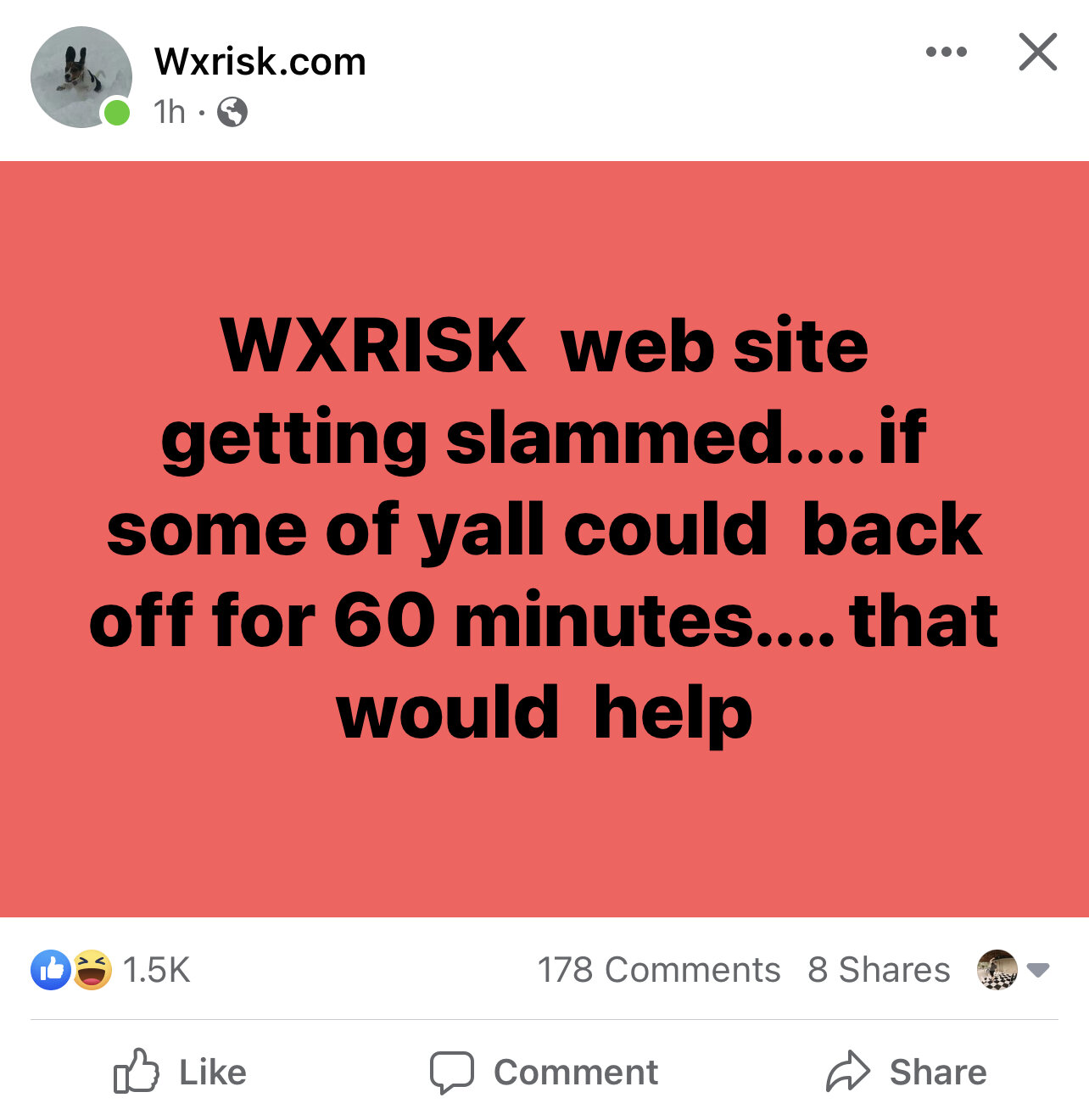Click the Wxrisk.com profile picture
This screenshot has height=1120, width=1089.
(x=81, y=77)
